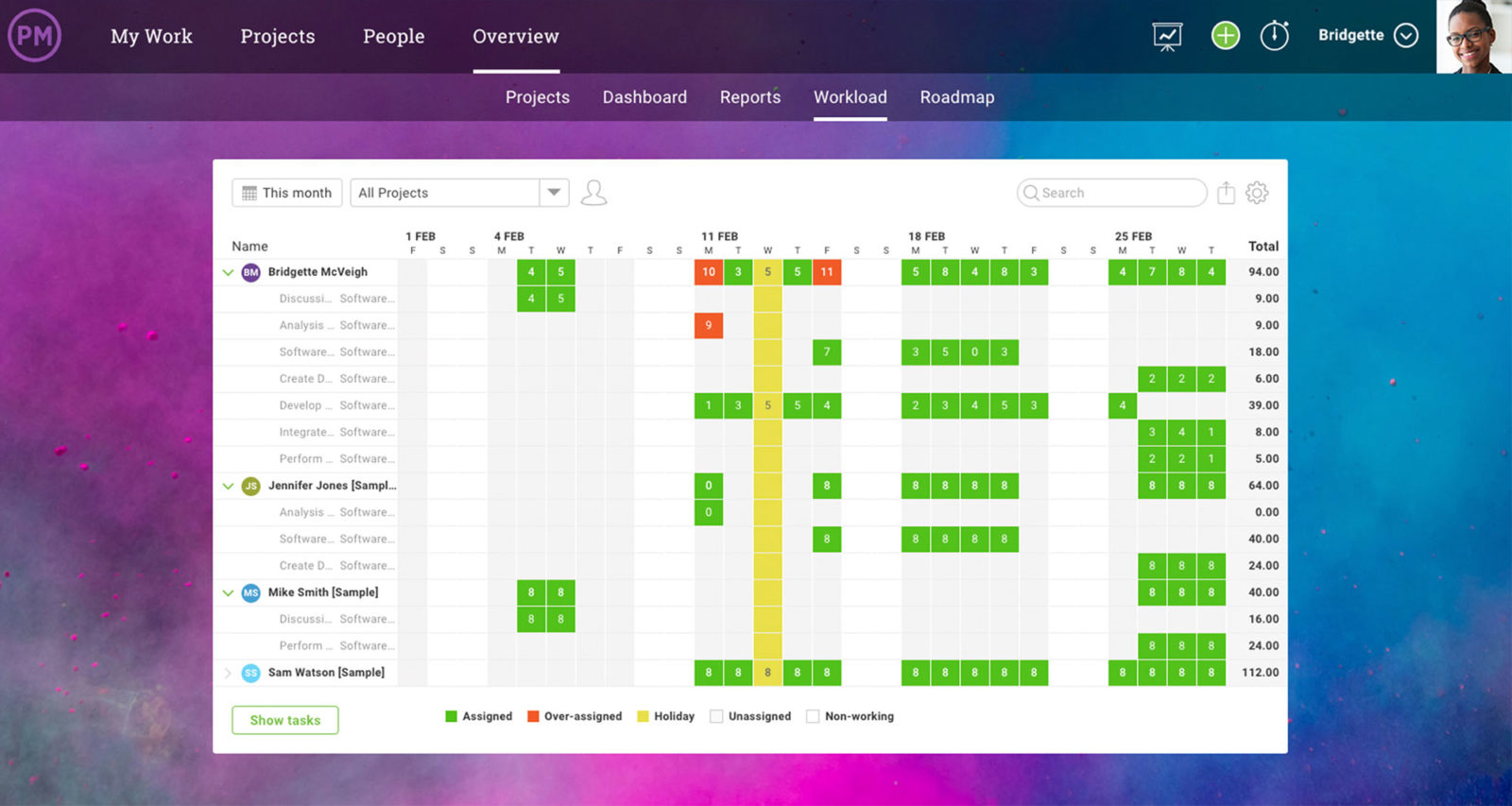Click the search magnifier icon
This screenshot has width=1512, height=806.
pos(1031,193)
